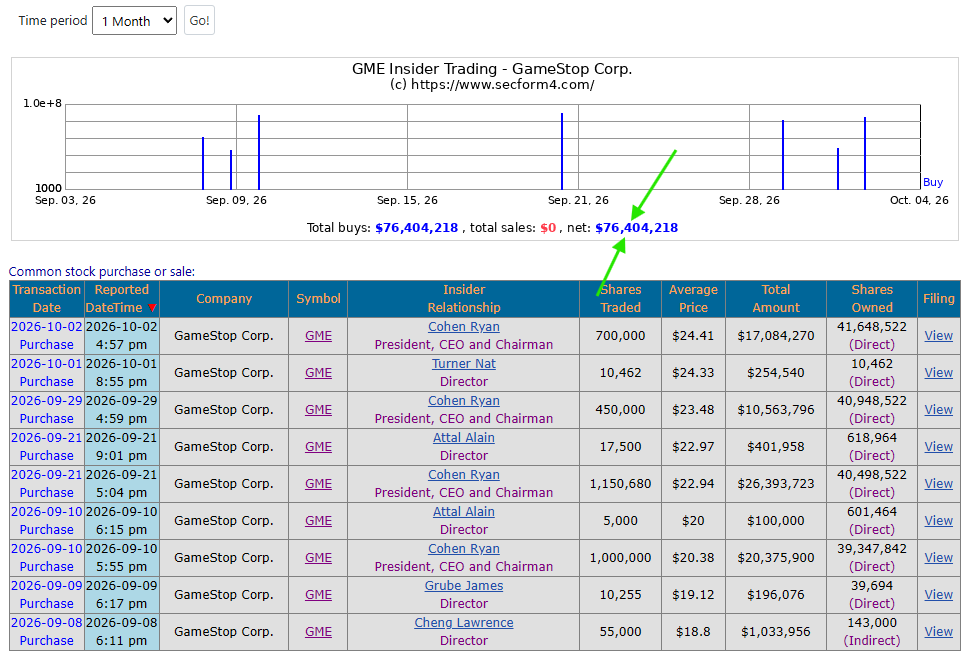This screenshot has height=657, width=966.
Task: View filing for $10,563,796 purchase
Action: point(938,410)
